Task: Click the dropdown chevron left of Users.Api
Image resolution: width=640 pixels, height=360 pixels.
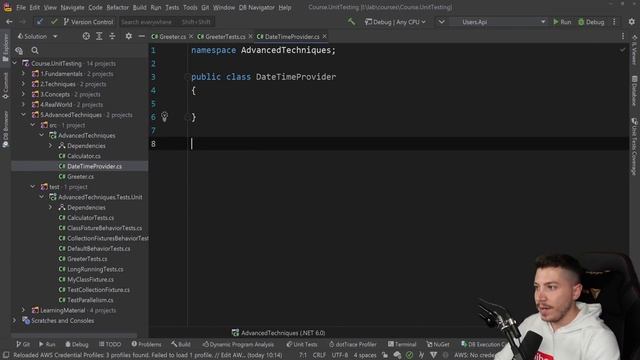Action: coord(441,22)
